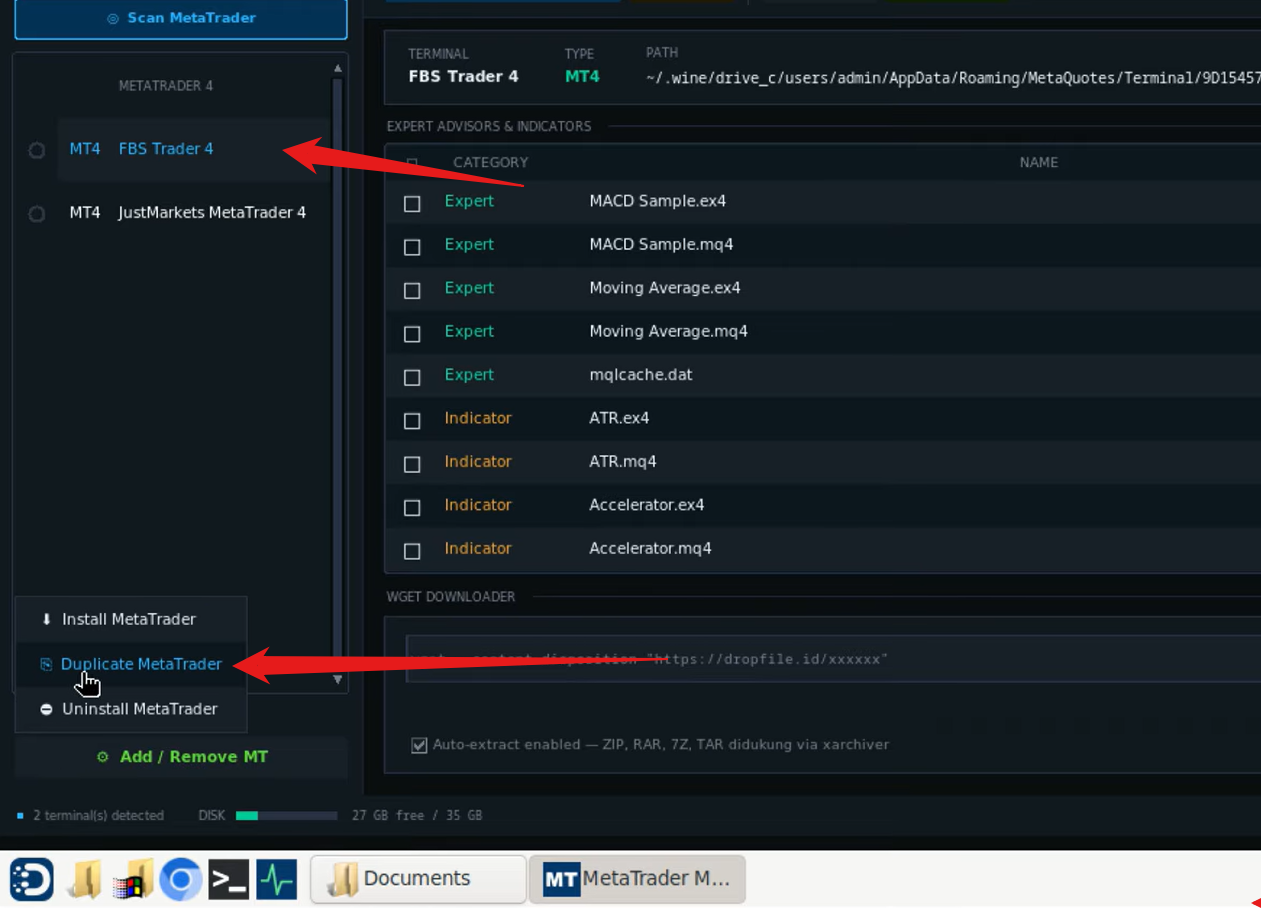Click the target icon on Scan MetaTrader
Screen dimensions: 1261x908
click(x=113, y=18)
